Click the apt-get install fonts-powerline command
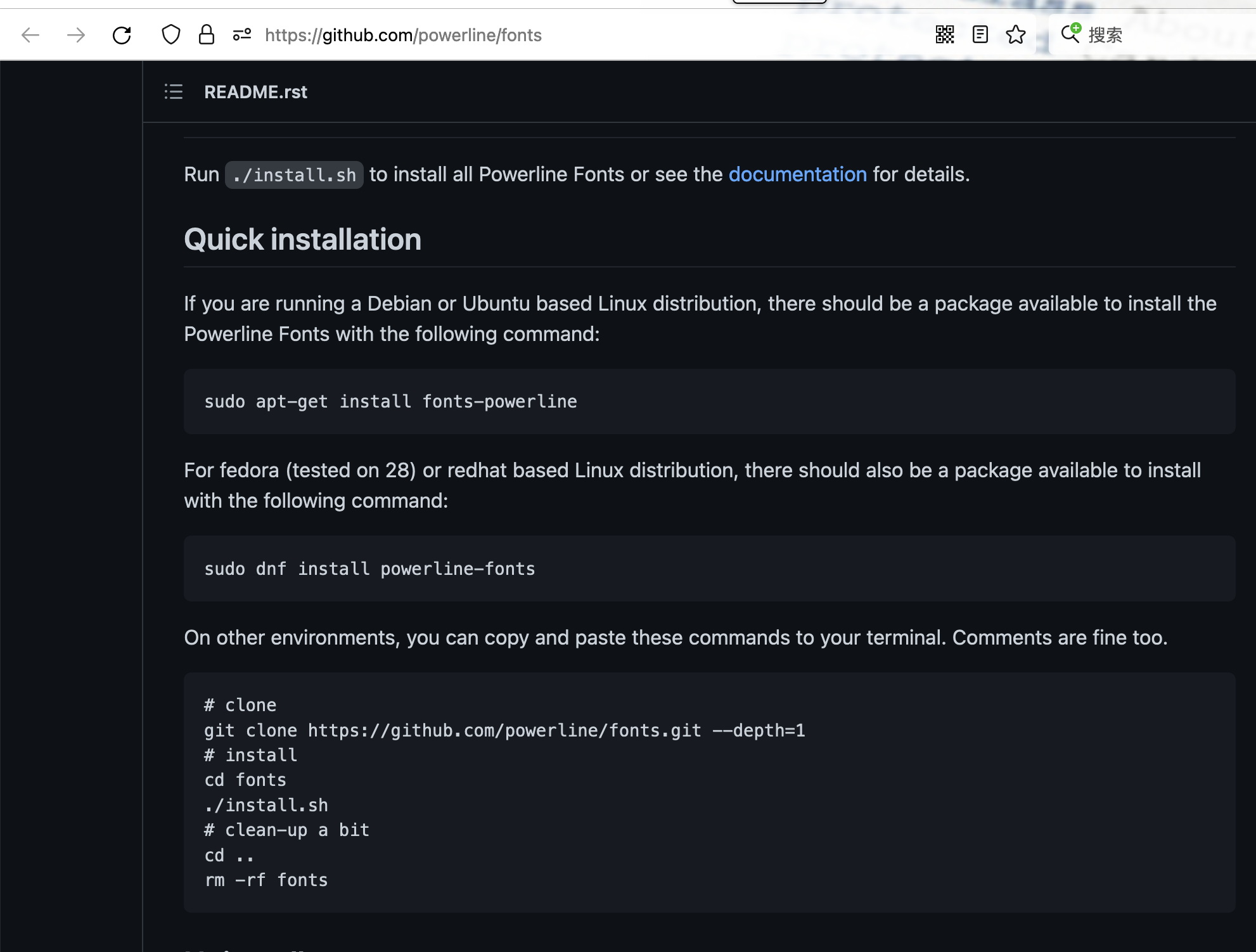 click(x=390, y=402)
